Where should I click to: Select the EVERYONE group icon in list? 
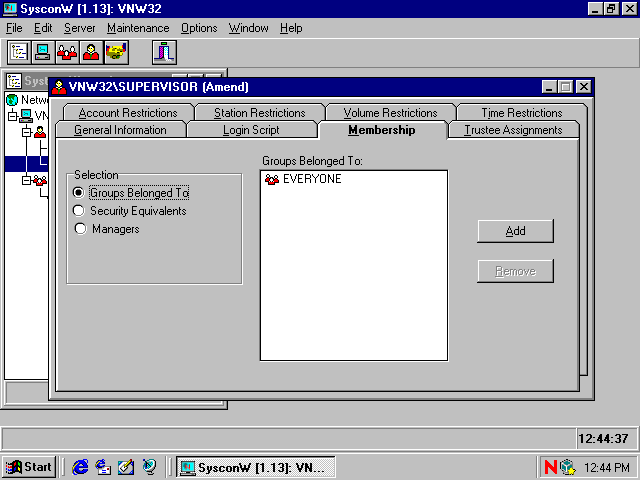(272, 179)
